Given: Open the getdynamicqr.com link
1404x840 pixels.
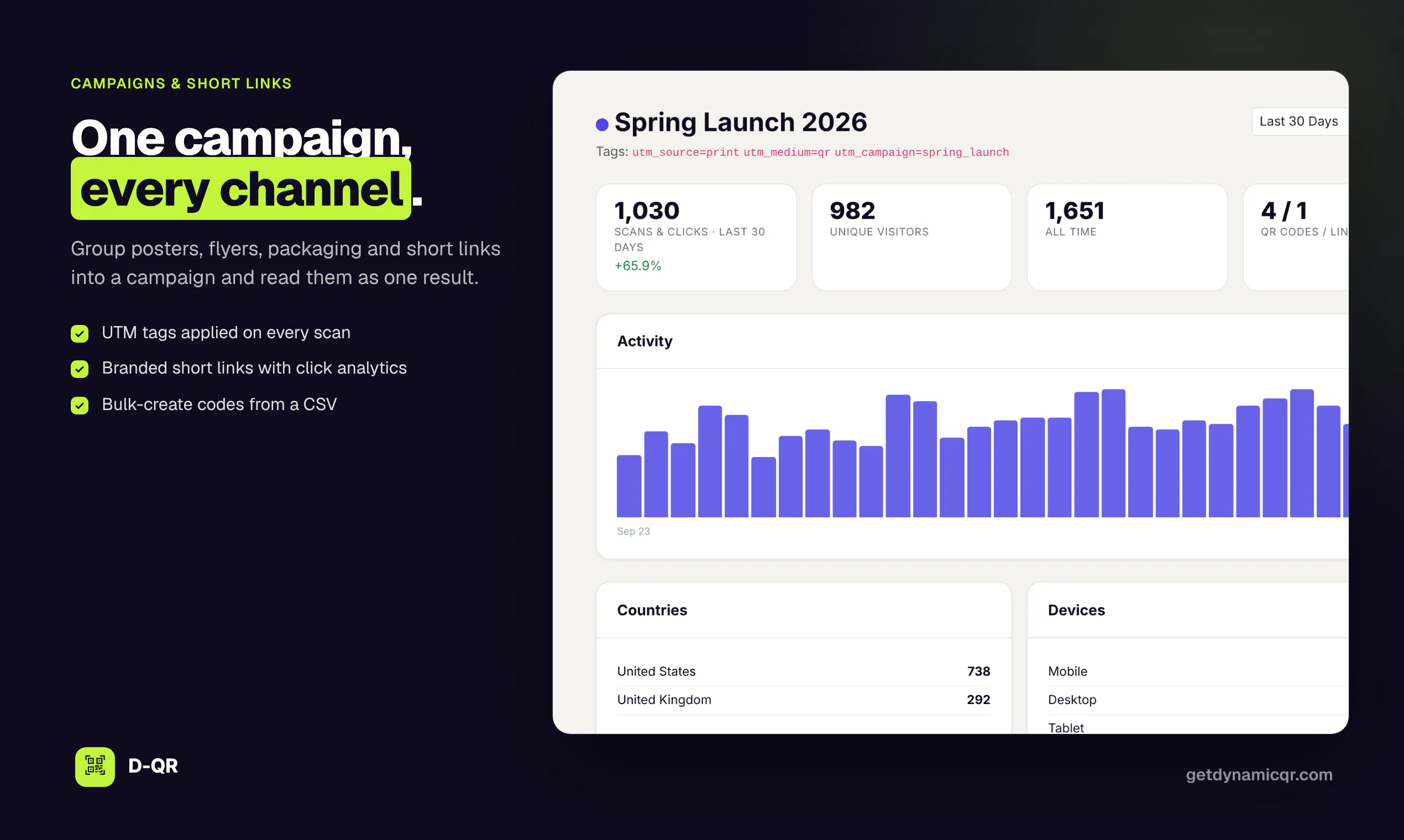Looking at the screenshot, I should click(1259, 774).
